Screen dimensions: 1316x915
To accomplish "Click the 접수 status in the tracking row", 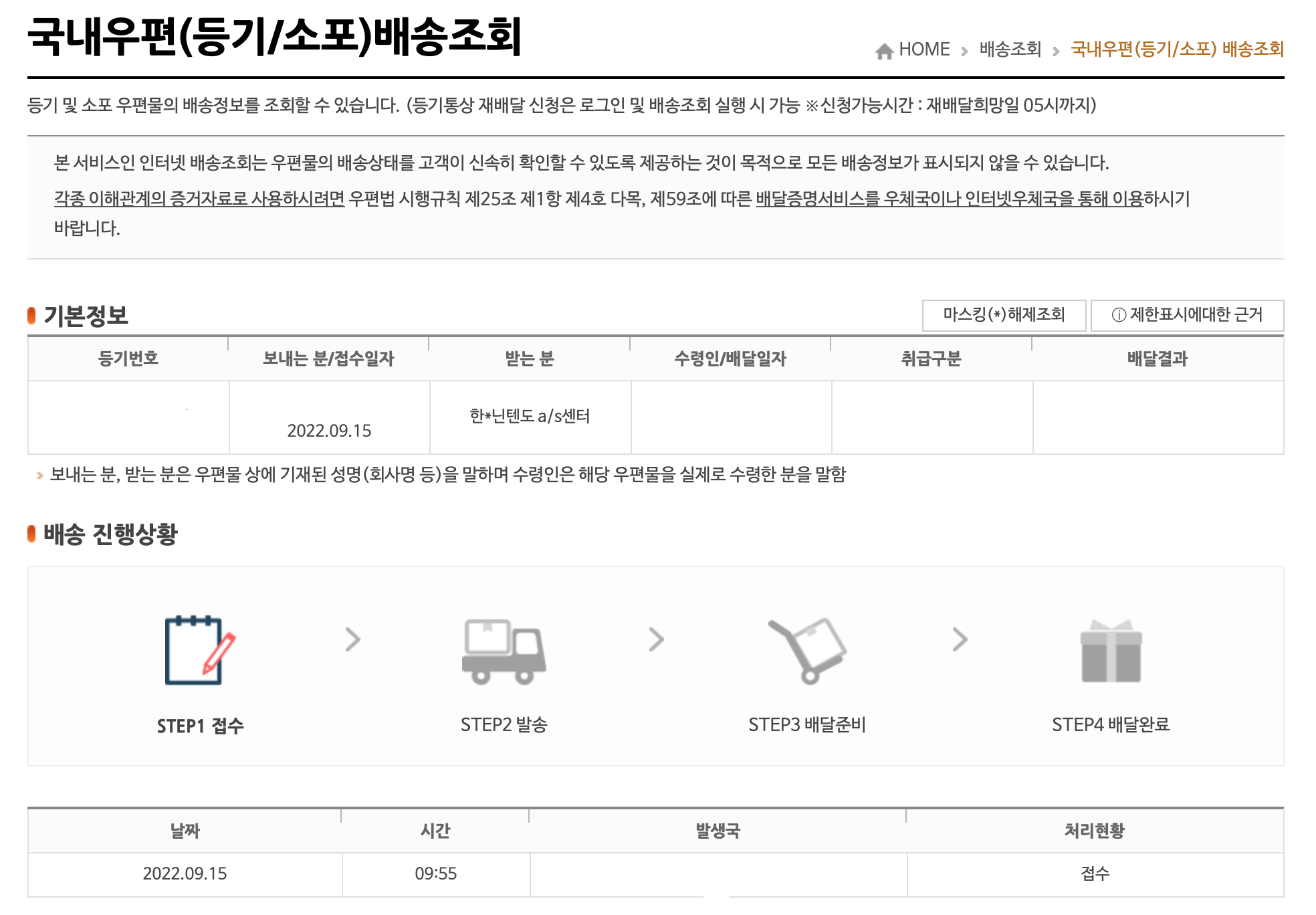I will pyautogui.click(x=1095, y=874).
